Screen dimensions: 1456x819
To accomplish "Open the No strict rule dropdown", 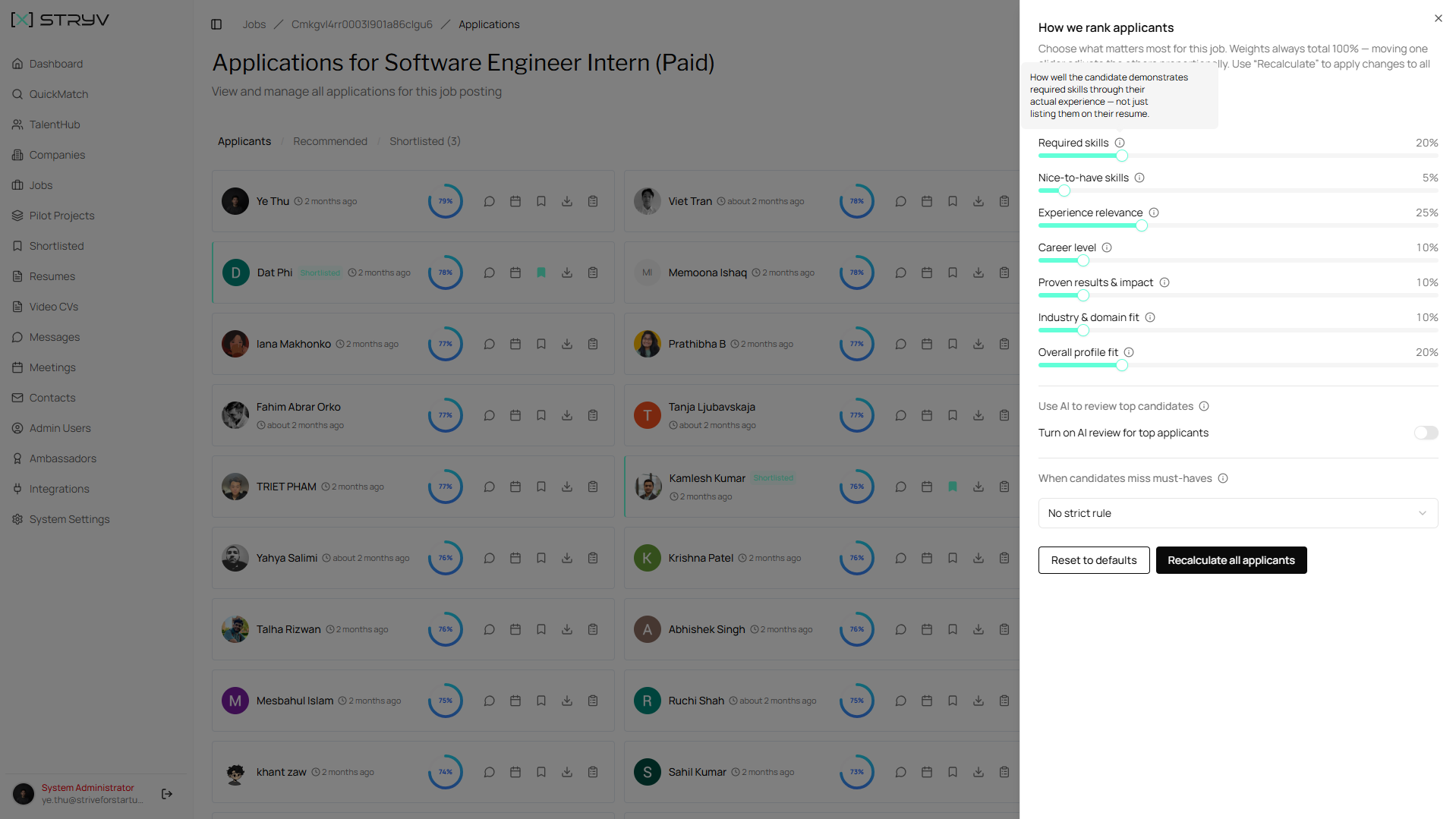I will click(1237, 513).
